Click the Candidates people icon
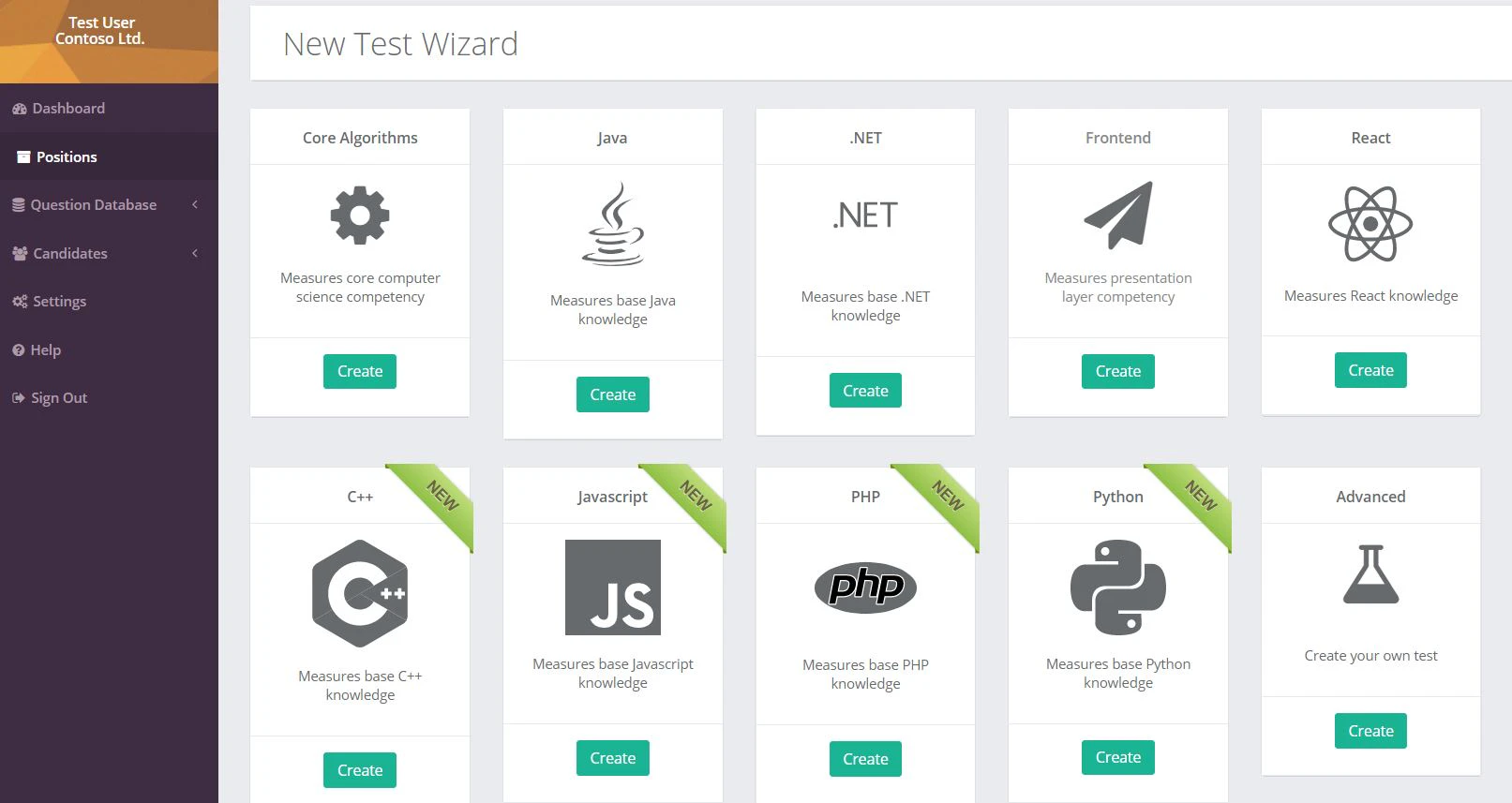Viewport: 1512px width, 803px height. [x=20, y=254]
